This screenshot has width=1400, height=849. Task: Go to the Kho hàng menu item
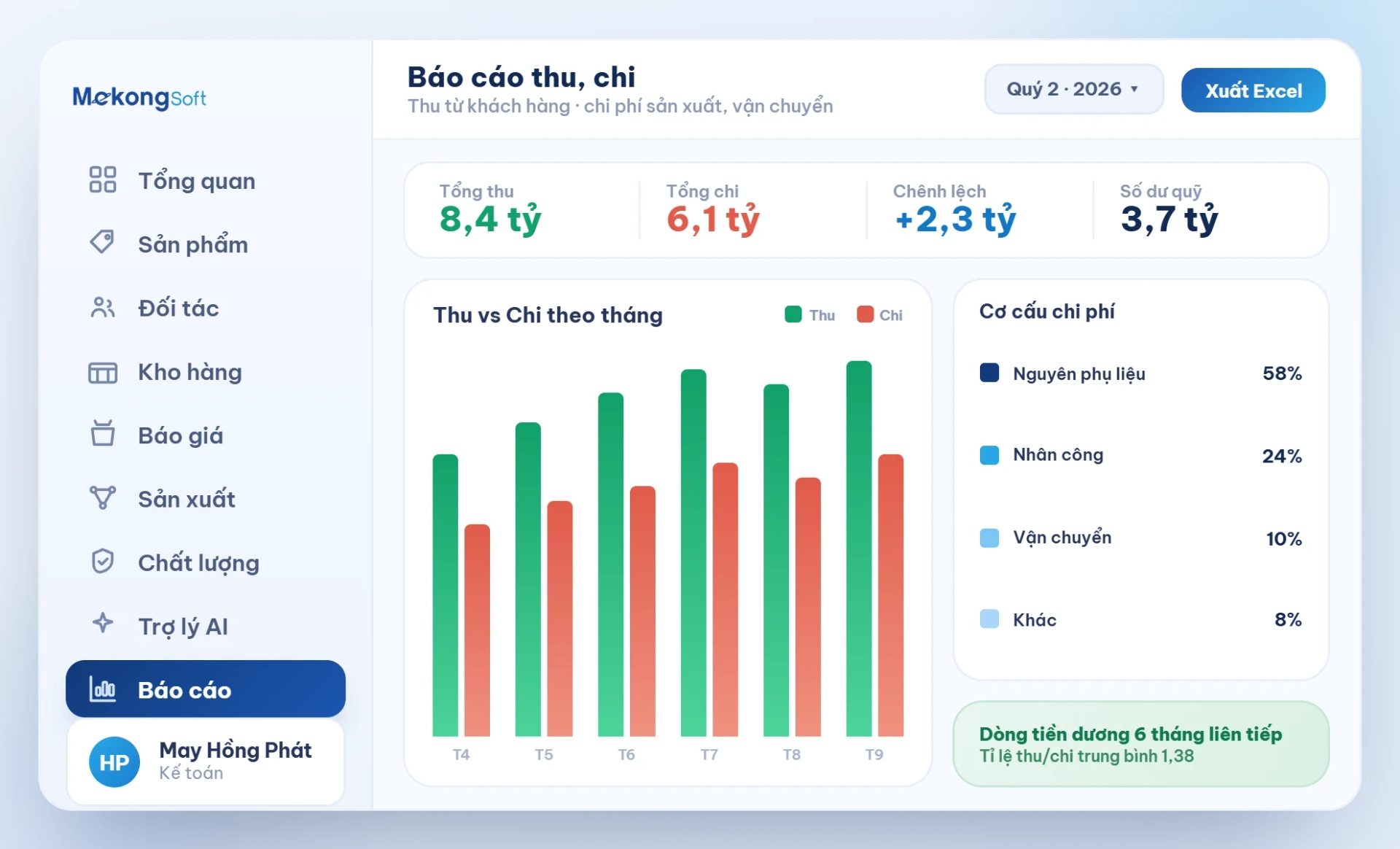tap(206, 372)
